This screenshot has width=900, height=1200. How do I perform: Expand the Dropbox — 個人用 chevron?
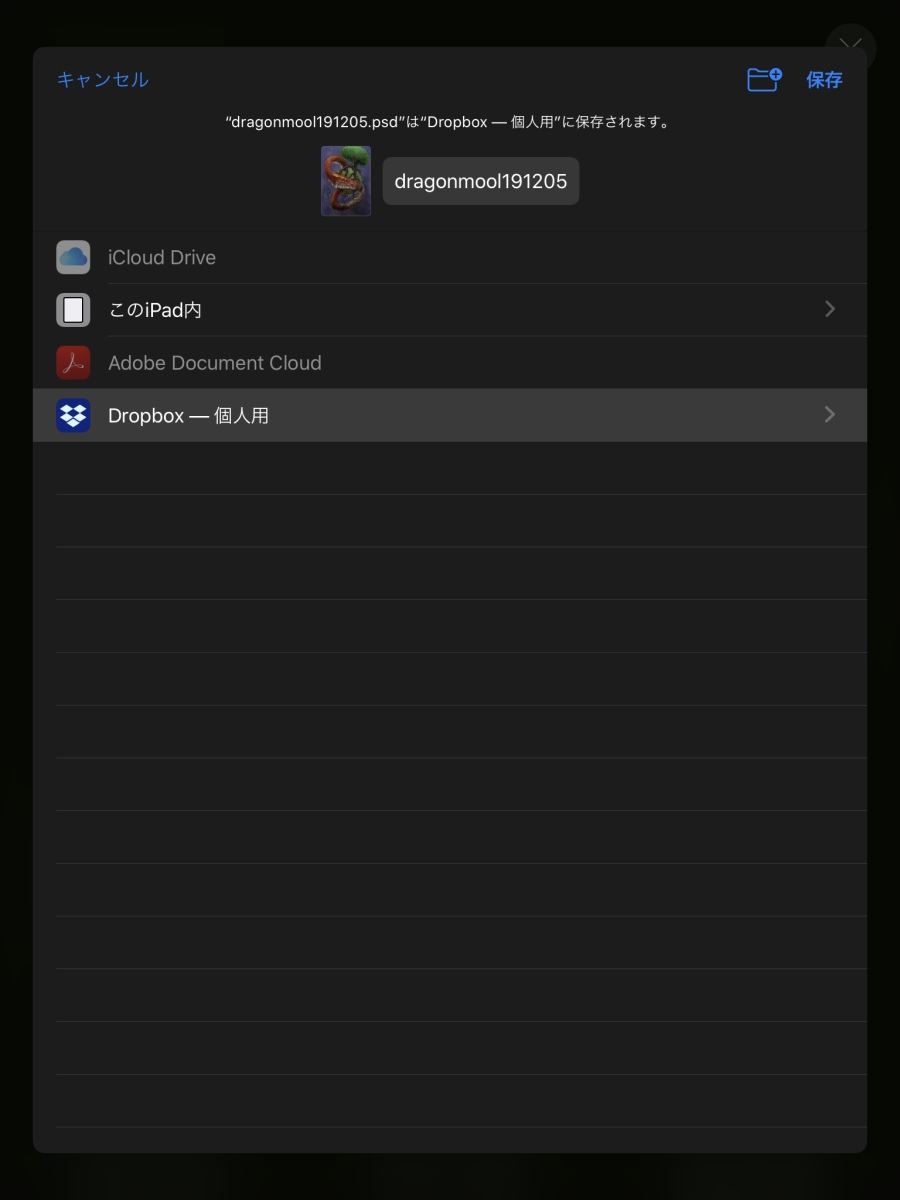[829, 415]
